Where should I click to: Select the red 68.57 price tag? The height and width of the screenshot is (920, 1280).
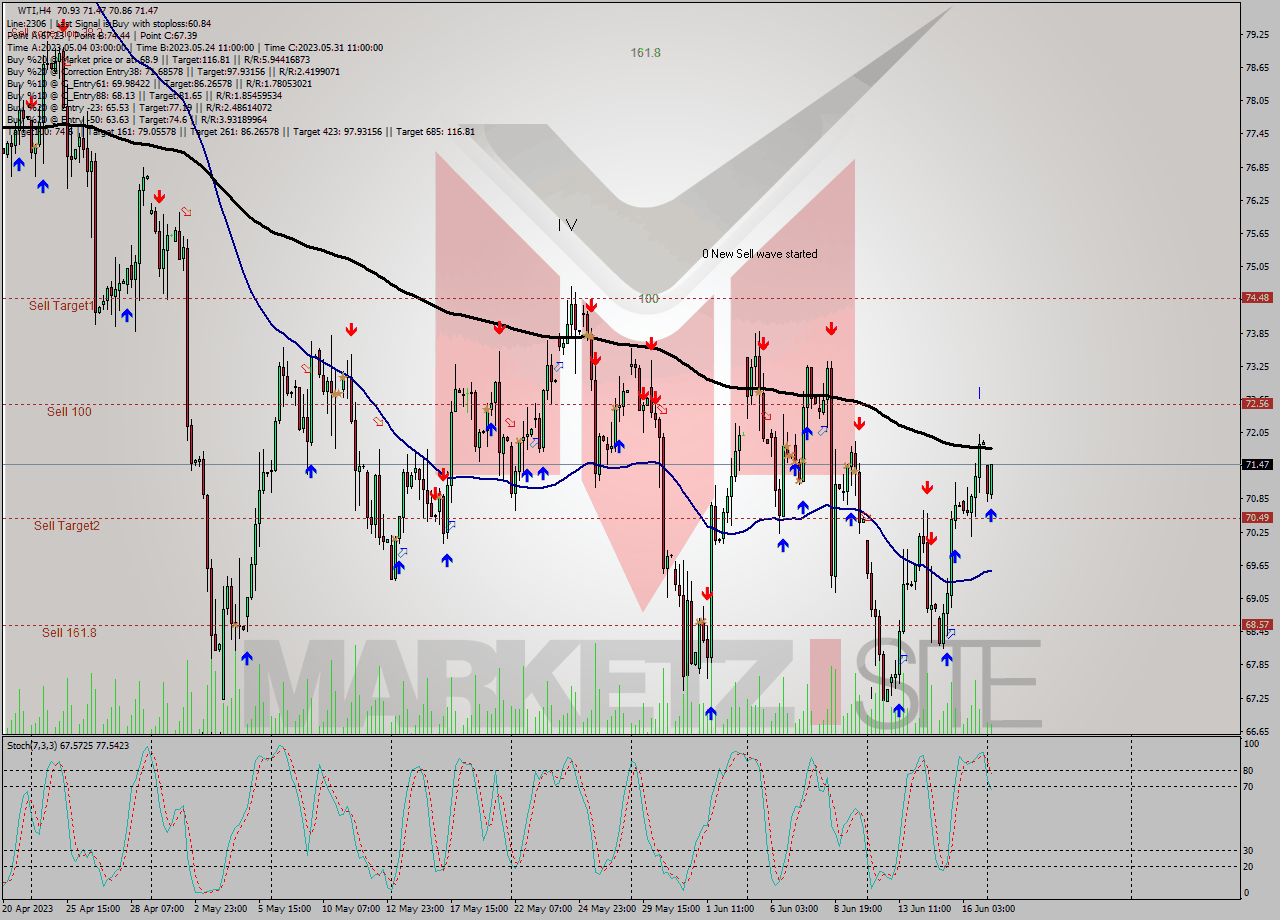(x=1258, y=624)
